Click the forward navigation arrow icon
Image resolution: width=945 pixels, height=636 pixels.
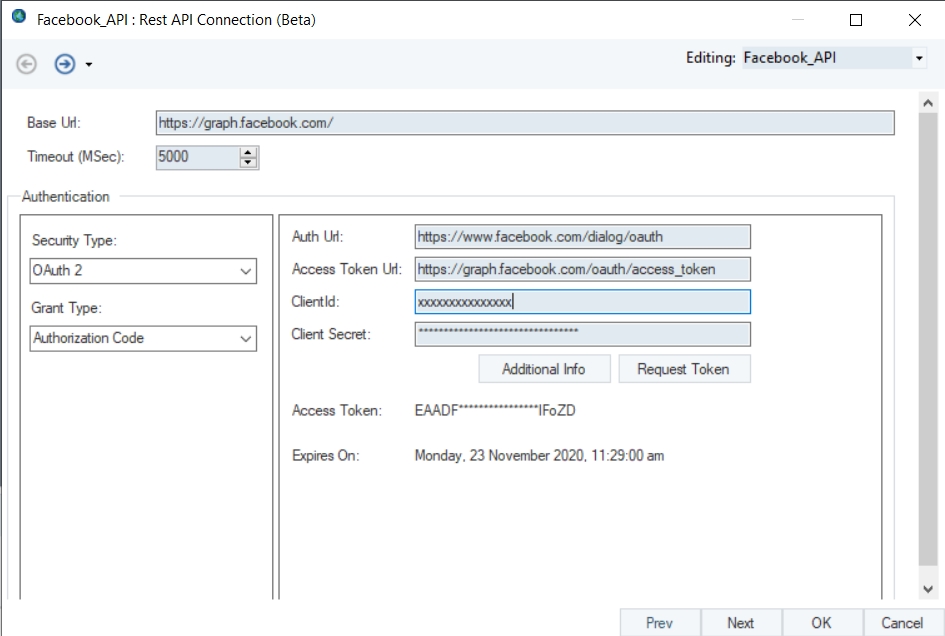(x=65, y=64)
